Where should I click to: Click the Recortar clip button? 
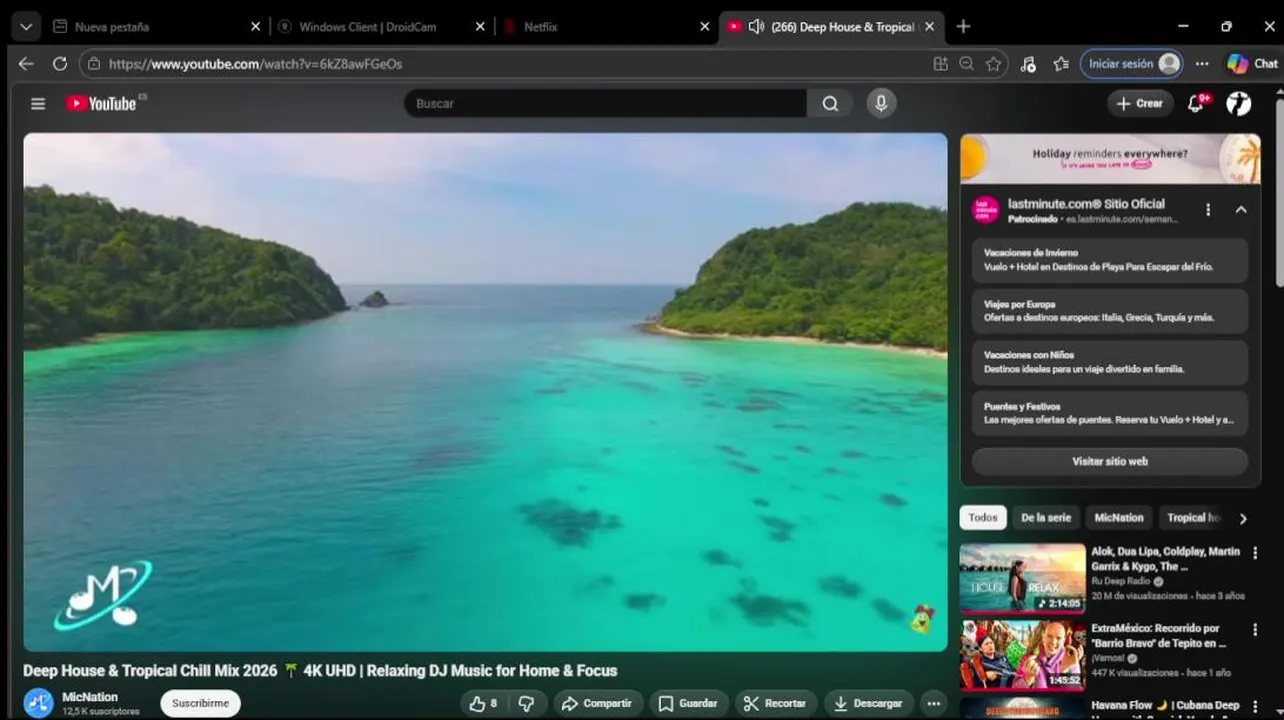pos(775,703)
